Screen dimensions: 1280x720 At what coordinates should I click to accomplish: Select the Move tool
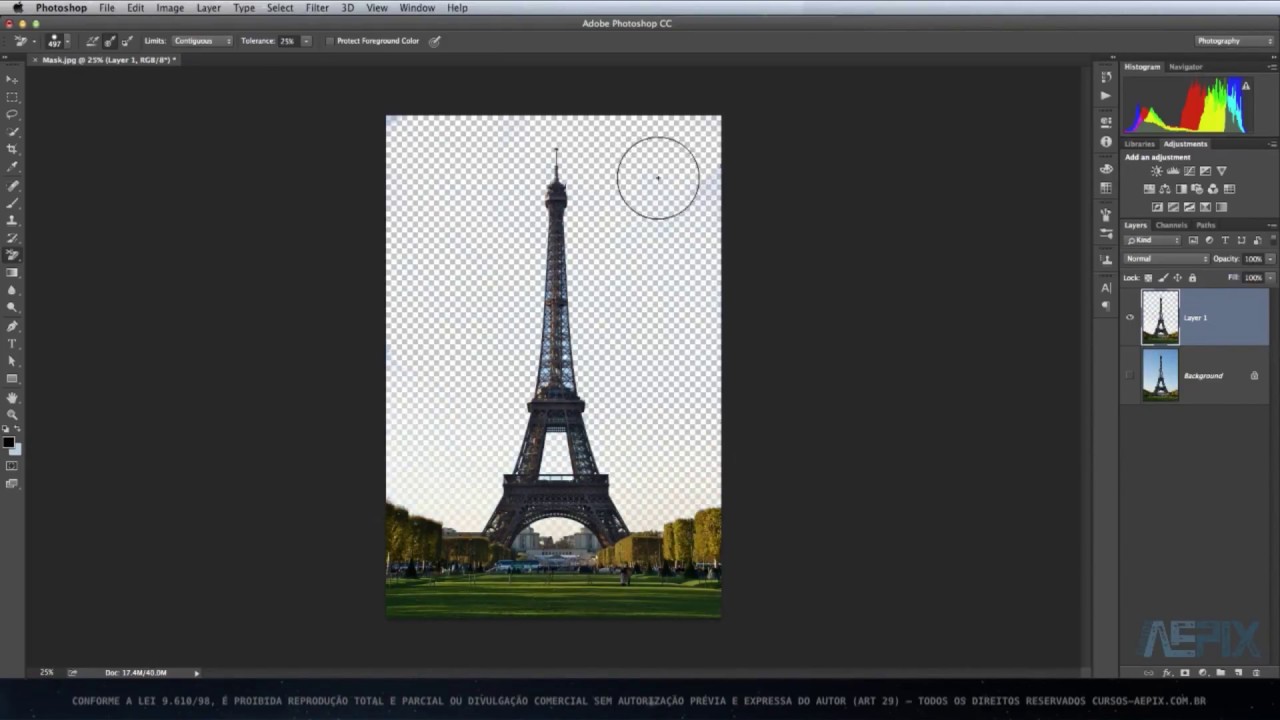[x=12, y=79]
